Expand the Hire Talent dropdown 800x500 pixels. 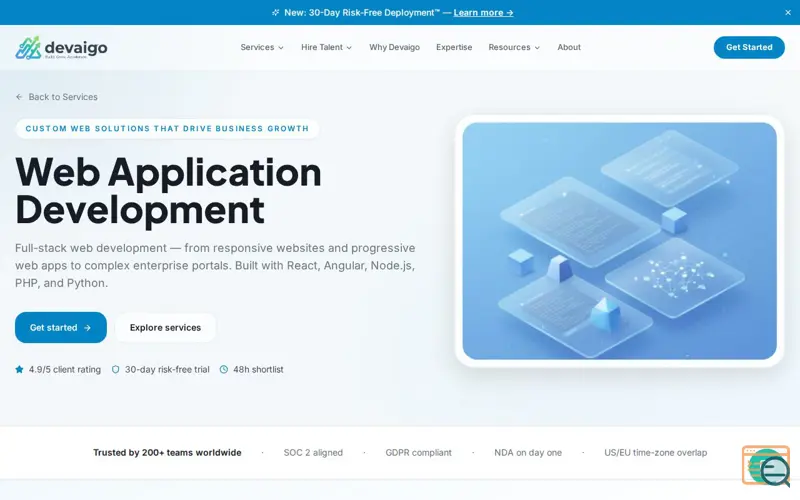tap(327, 47)
